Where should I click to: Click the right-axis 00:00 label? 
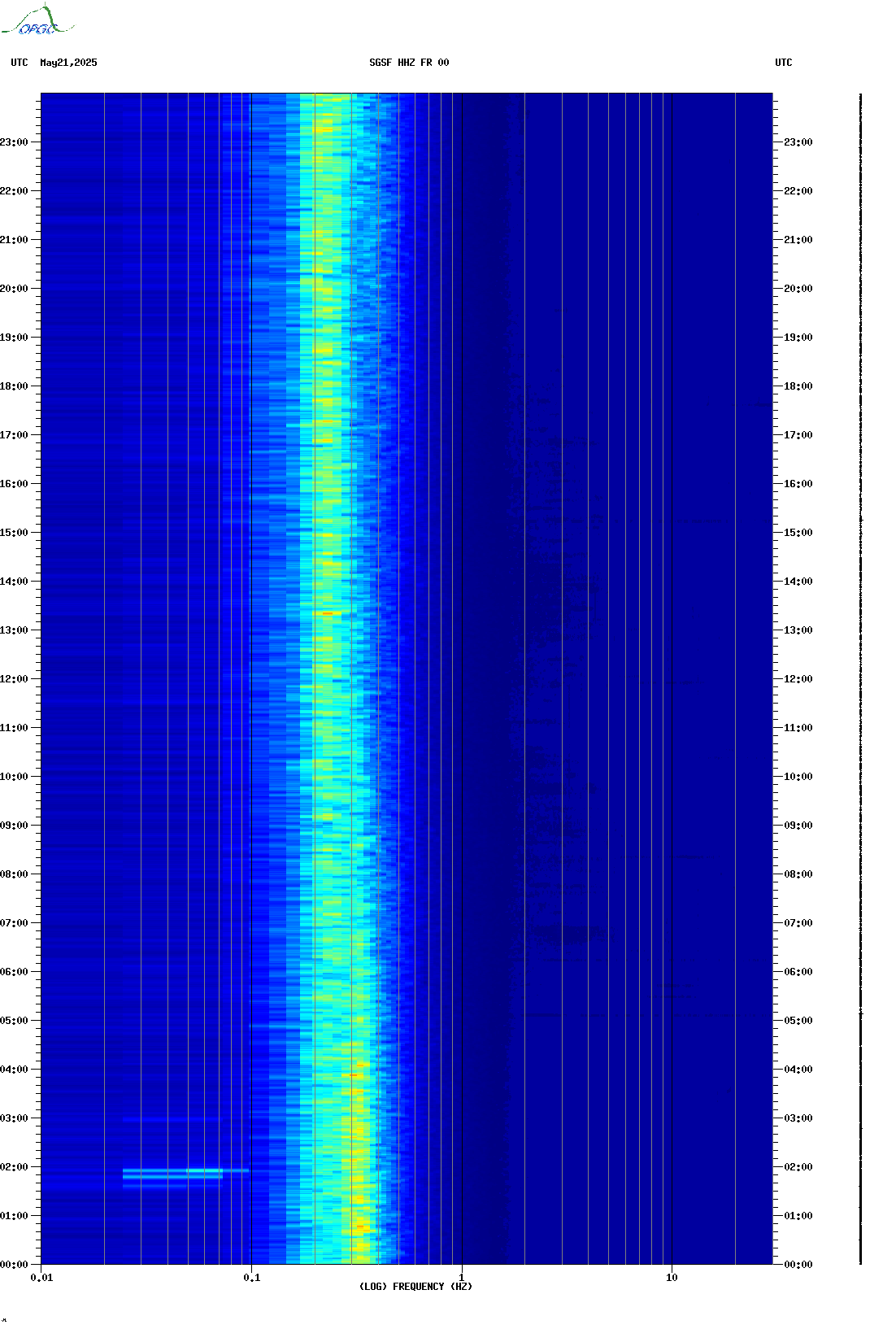click(798, 1265)
